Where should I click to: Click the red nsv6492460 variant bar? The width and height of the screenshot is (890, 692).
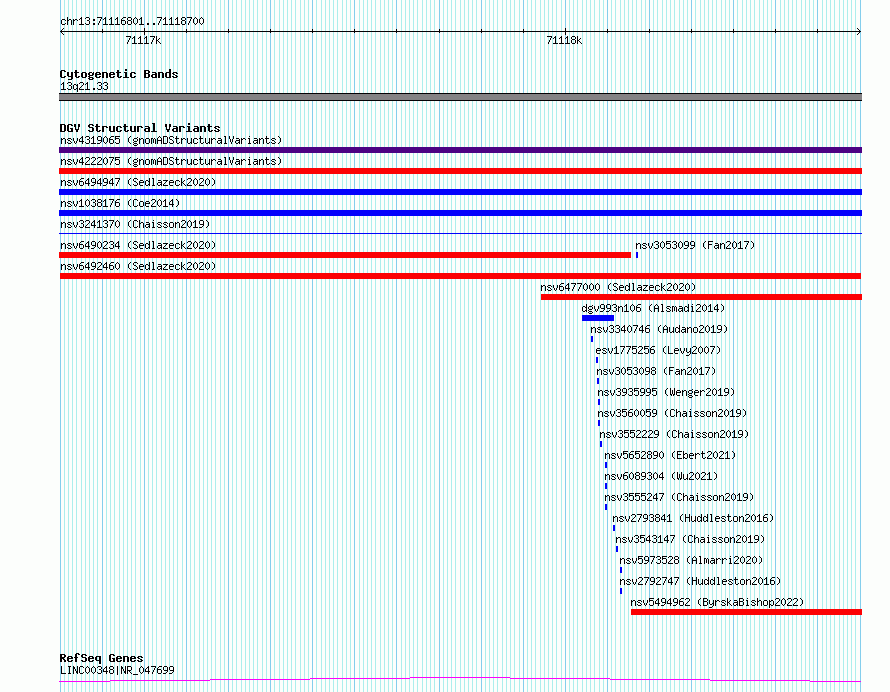pyautogui.click(x=460, y=276)
